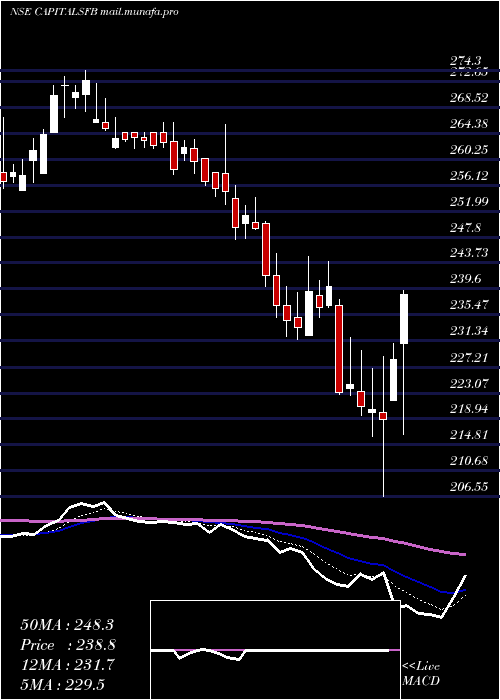Viewport: 500px width, 700px height.
Task: Click the 218.94 price level label
Action: tap(469, 408)
